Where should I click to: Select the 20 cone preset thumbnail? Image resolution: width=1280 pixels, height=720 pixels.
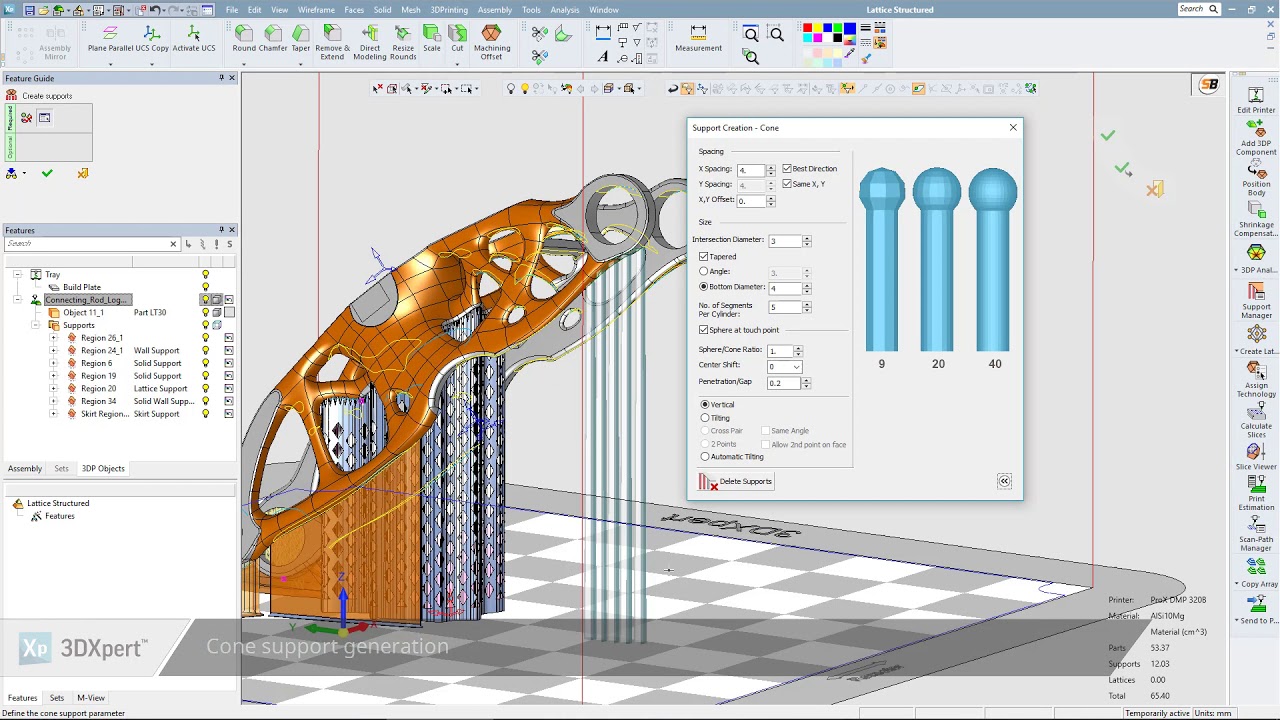point(937,260)
